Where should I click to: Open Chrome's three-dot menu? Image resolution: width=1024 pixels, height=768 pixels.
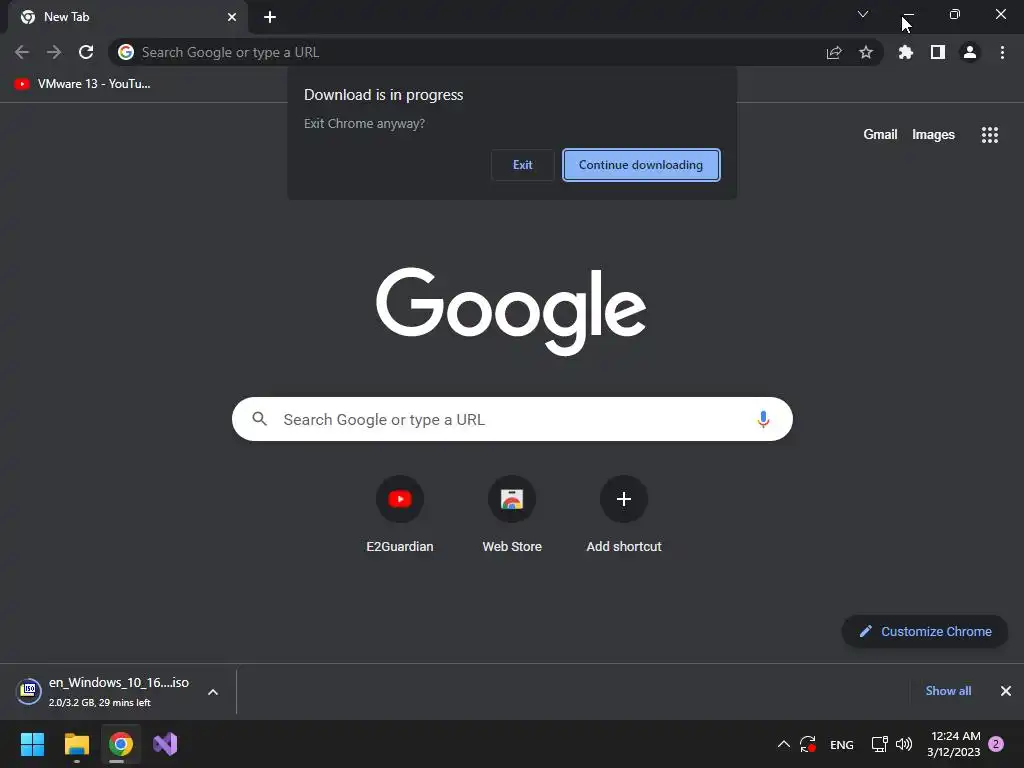(1002, 52)
